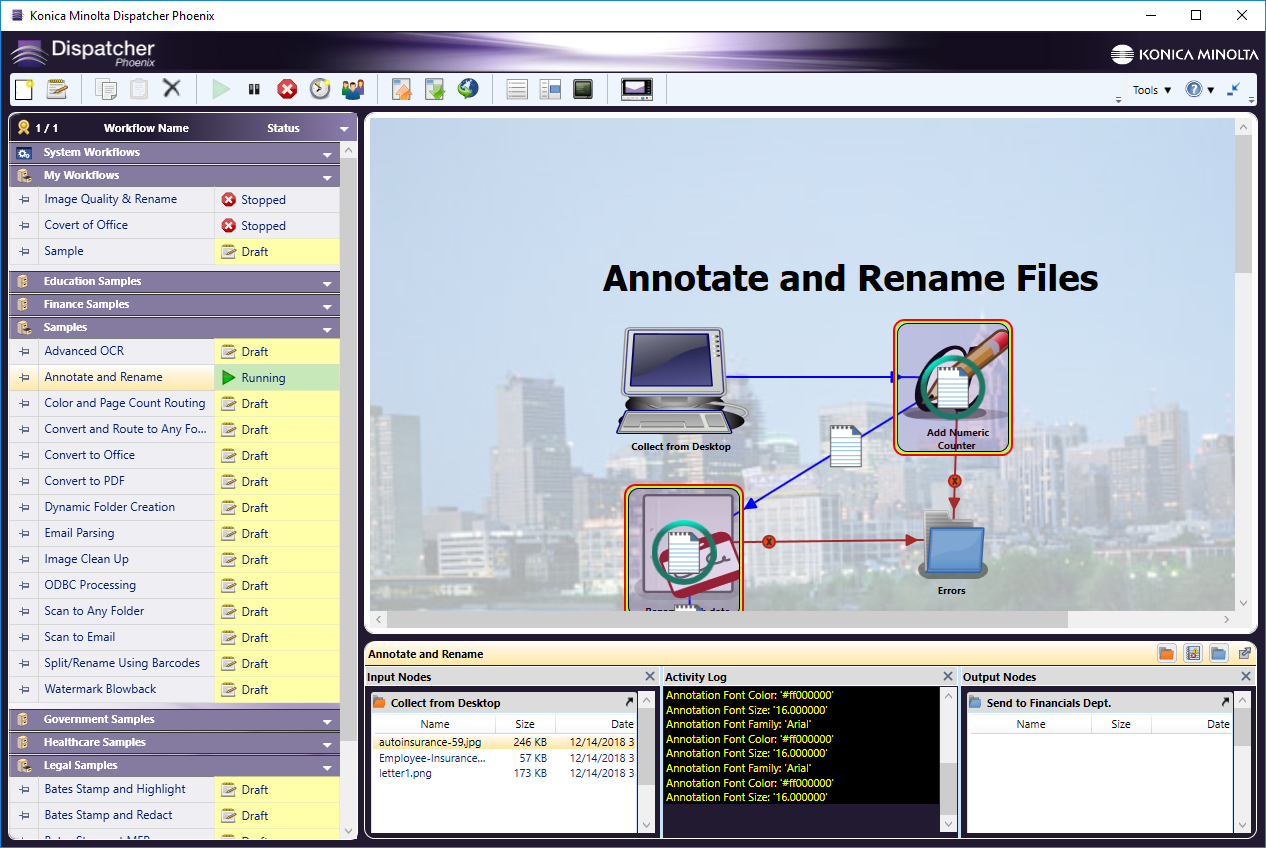1266x848 pixels.
Task: Click the edit workflow notepad icon
Action: point(57,89)
